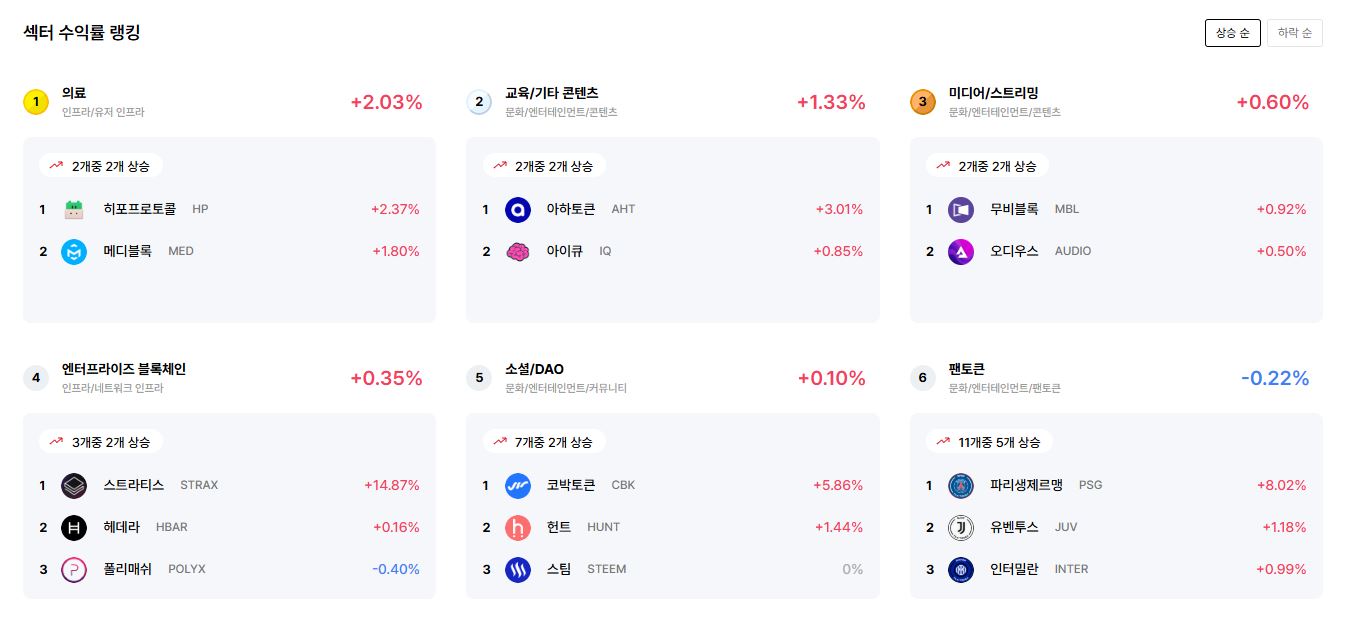This screenshot has height=627, width=1350.
Task: Click the 히포프로토콜 HP coin icon
Action: [74, 209]
